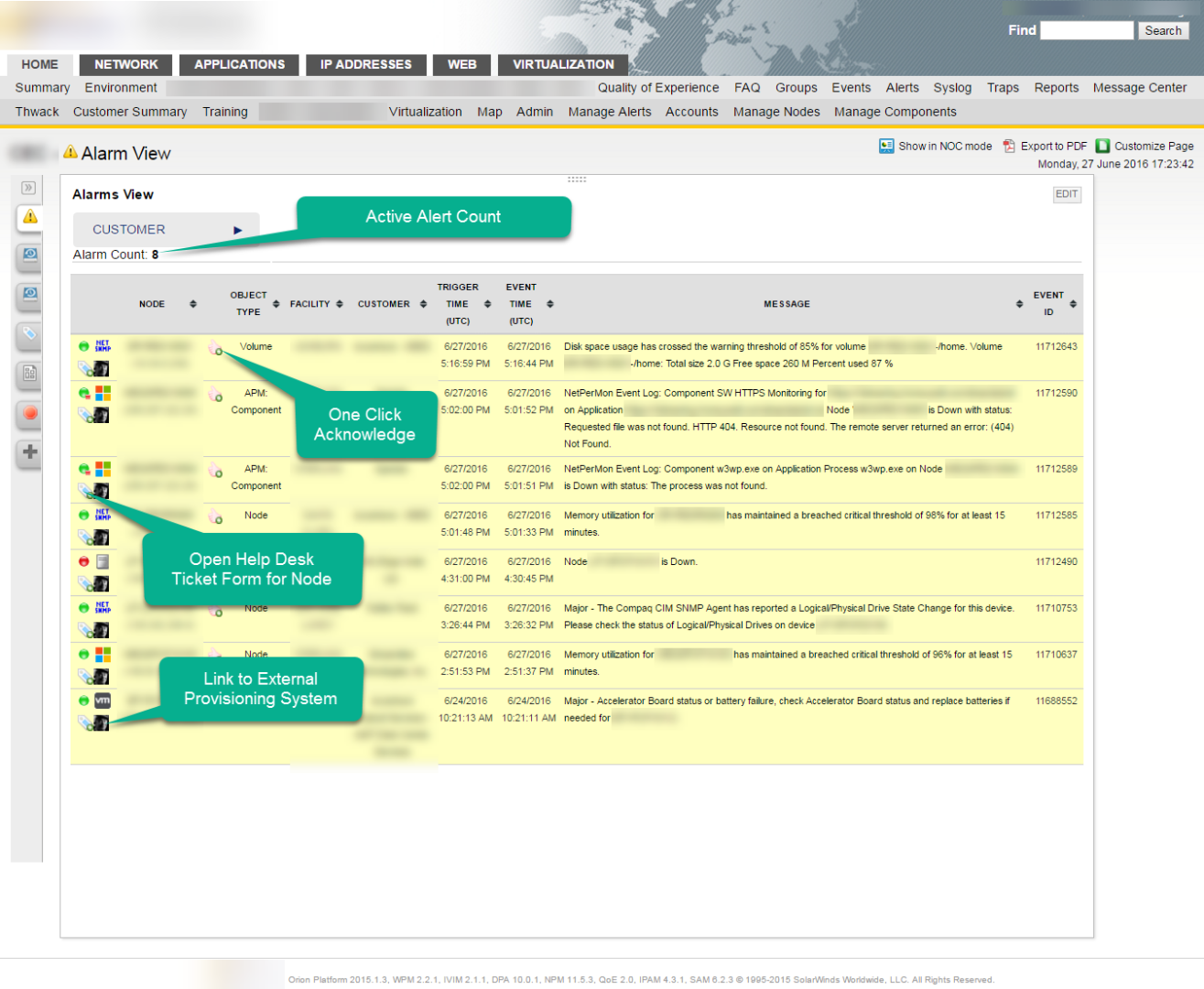Acknowledge the SW HTTPS Monitoring alarm

pyautogui.click(x=215, y=395)
